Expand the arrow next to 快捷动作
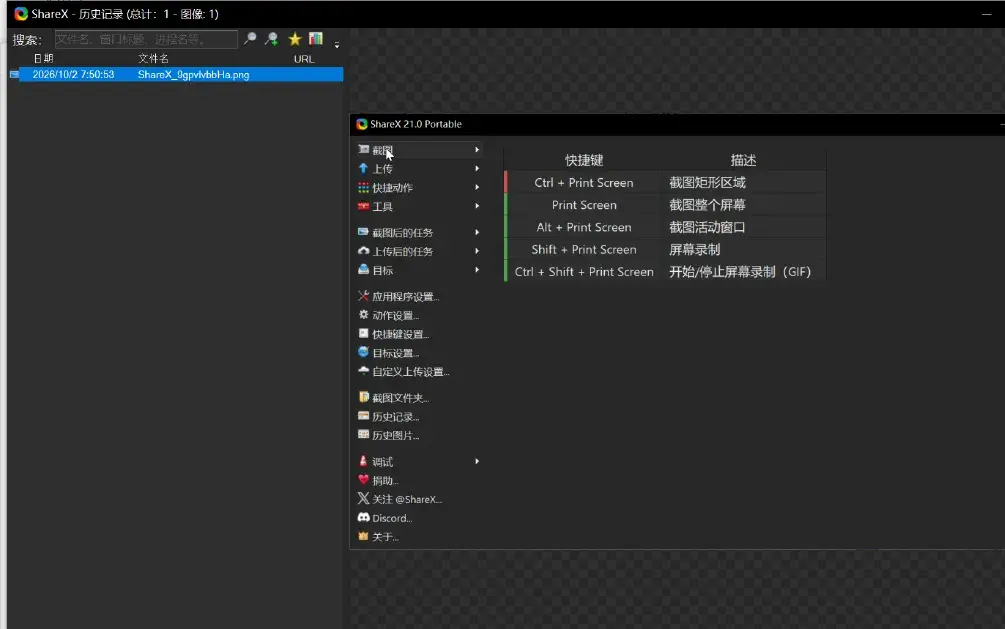The height and width of the screenshot is (629, 1005). click(x=477, y=187)
